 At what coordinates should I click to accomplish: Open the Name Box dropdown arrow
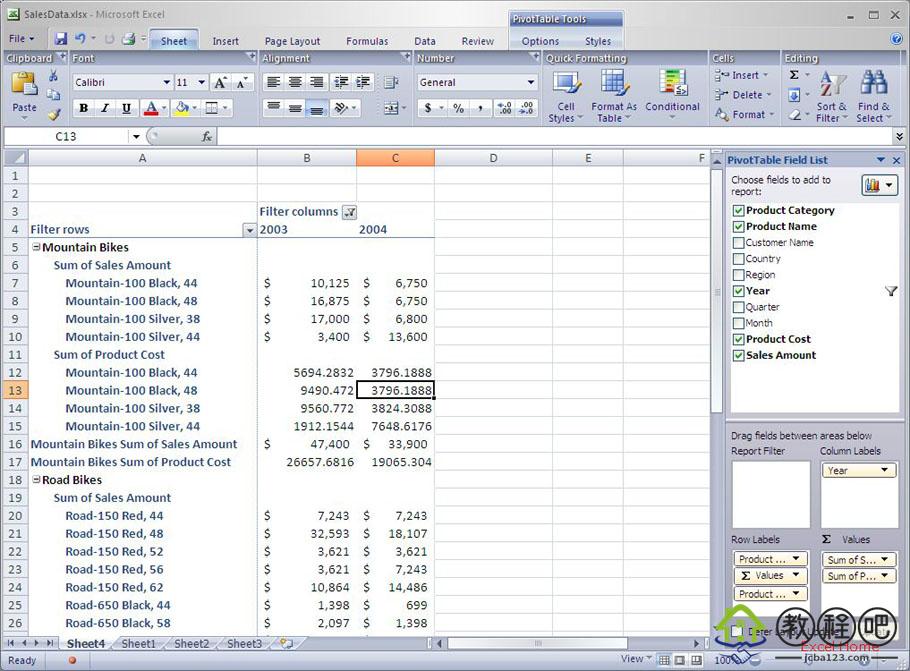pos(136,136)
